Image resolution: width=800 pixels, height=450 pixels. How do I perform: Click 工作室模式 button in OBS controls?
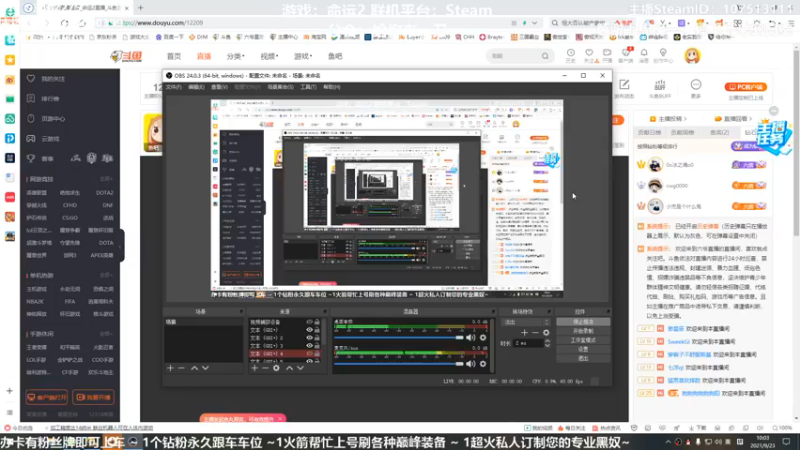point(583,340)
